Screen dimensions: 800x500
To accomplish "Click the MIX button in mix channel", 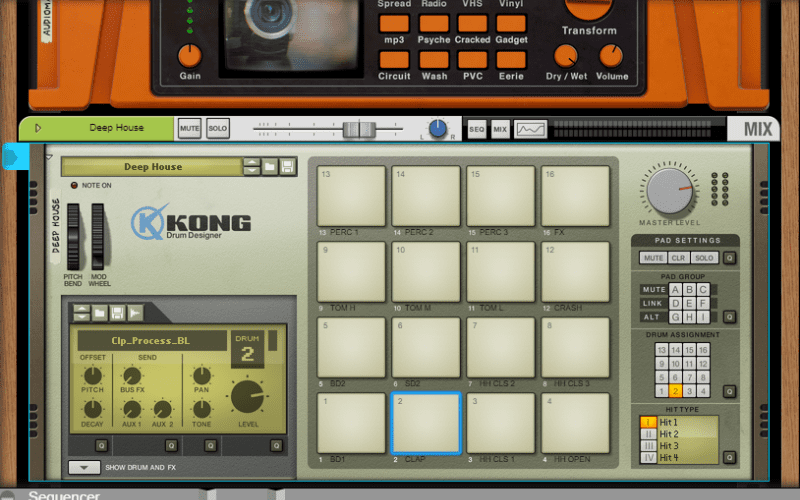I will click(500, 129).
